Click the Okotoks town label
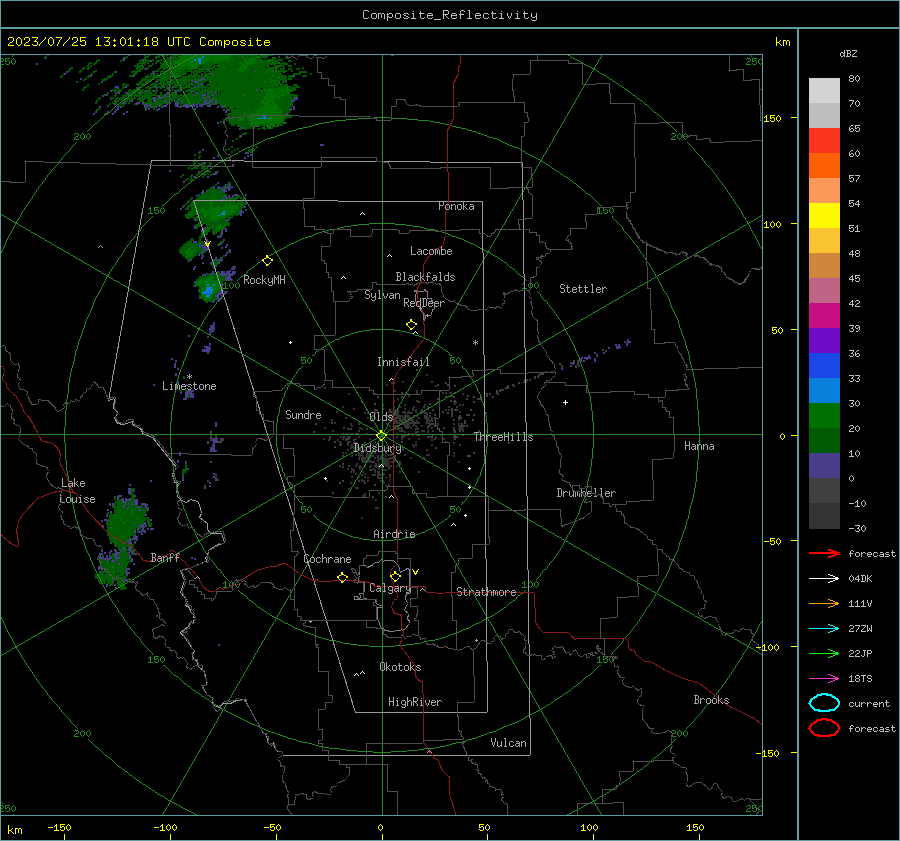 400,667
